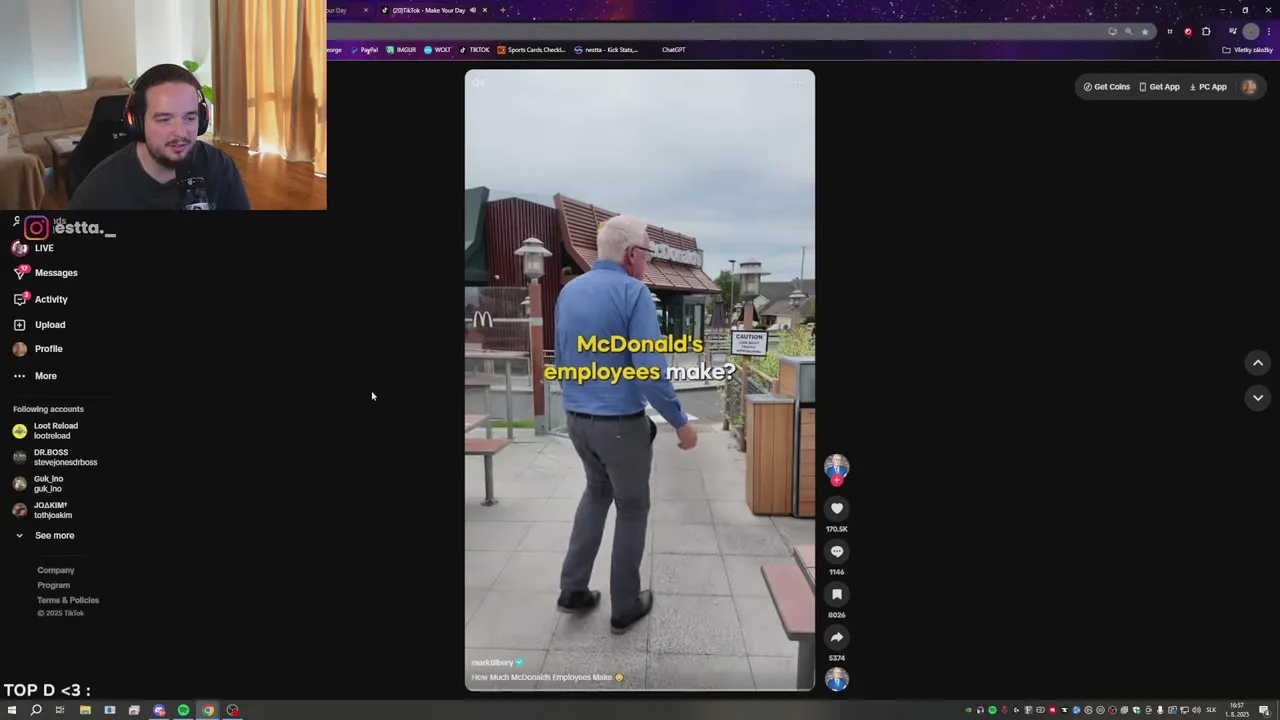The image size is (1280, 720).
Task: Open profile avatar menu at top right
Action: [x=1249, y=87]
